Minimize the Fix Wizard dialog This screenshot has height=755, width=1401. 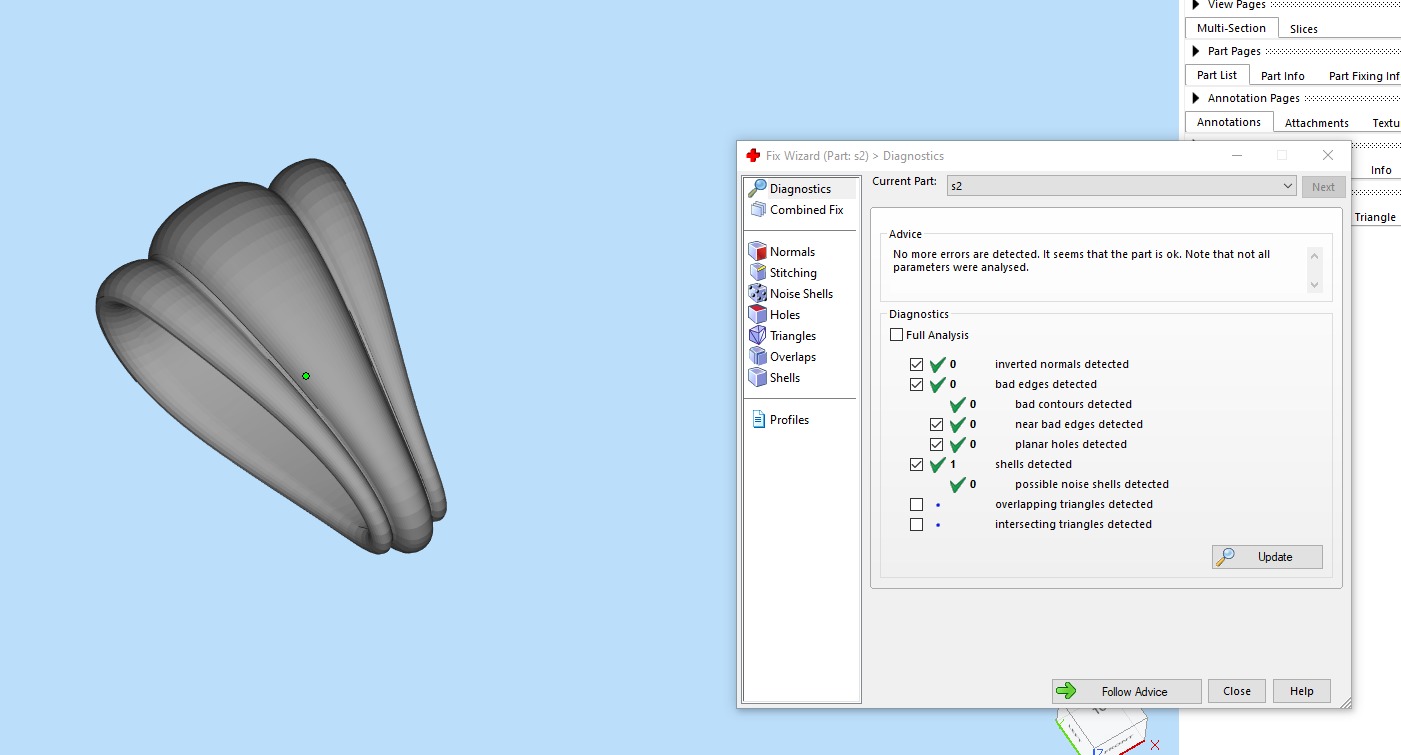[x=1238, y=156]
